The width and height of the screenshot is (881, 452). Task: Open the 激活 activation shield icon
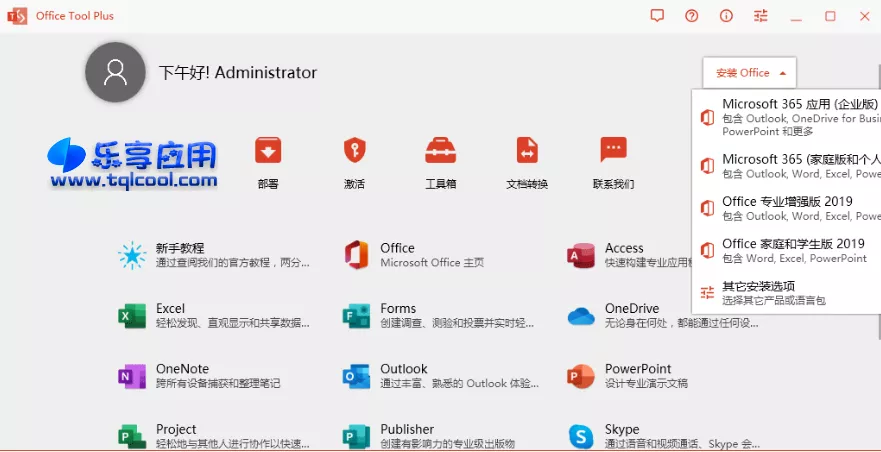click(355, 150)
